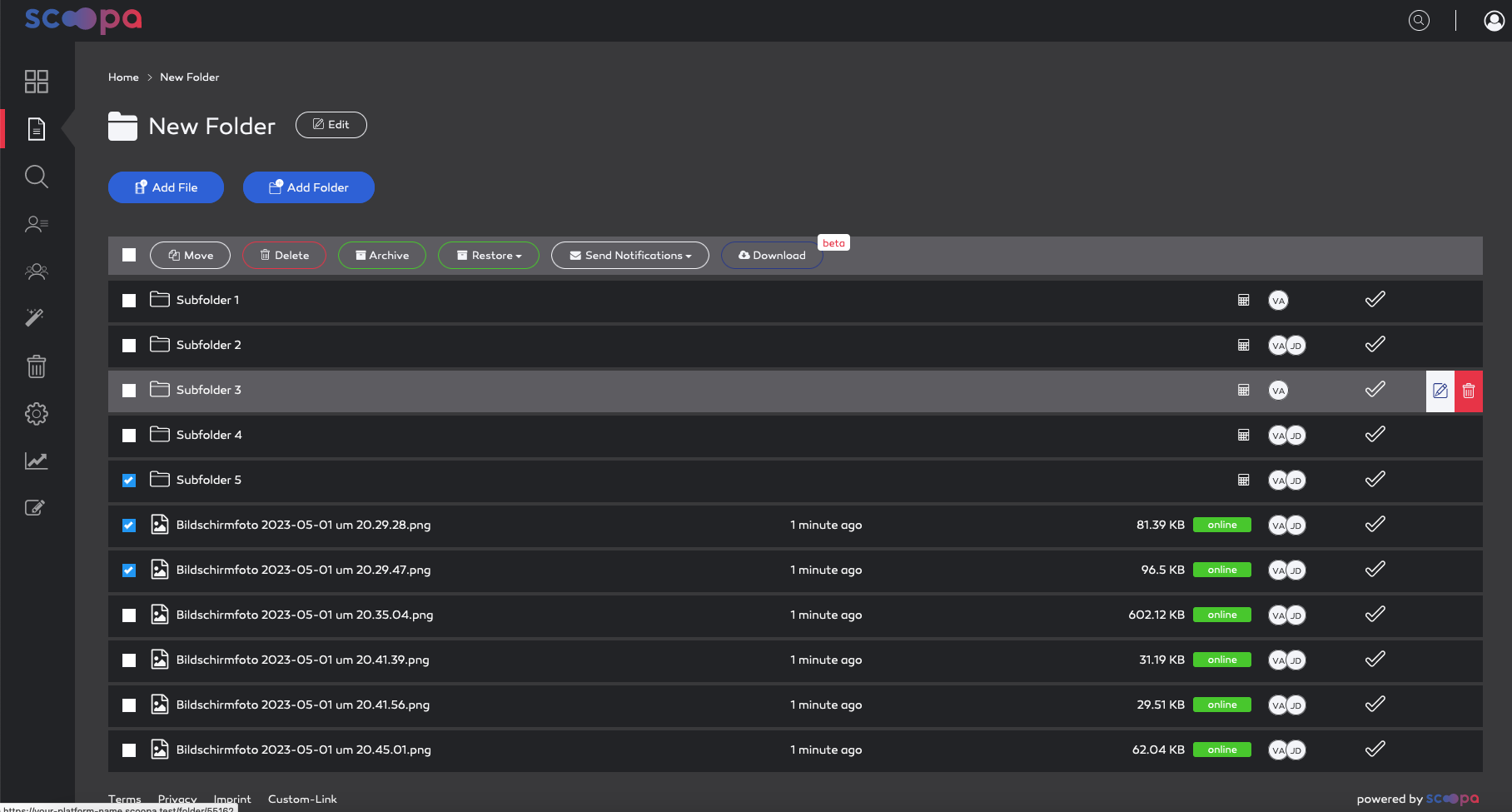This screenshot has width=1512, height=812.
Task: Open the search magnifier in sidebar
Action: click(37, 177)
